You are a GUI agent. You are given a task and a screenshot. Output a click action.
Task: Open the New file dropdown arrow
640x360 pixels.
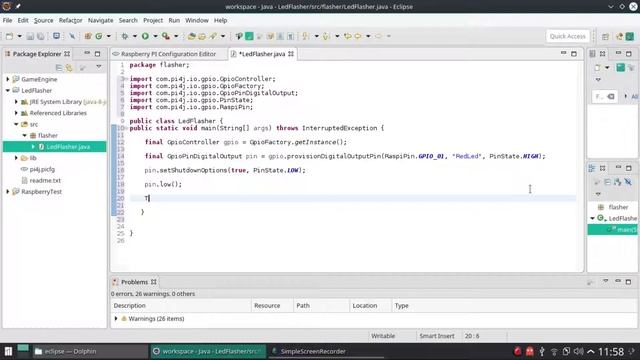(19, 36)
